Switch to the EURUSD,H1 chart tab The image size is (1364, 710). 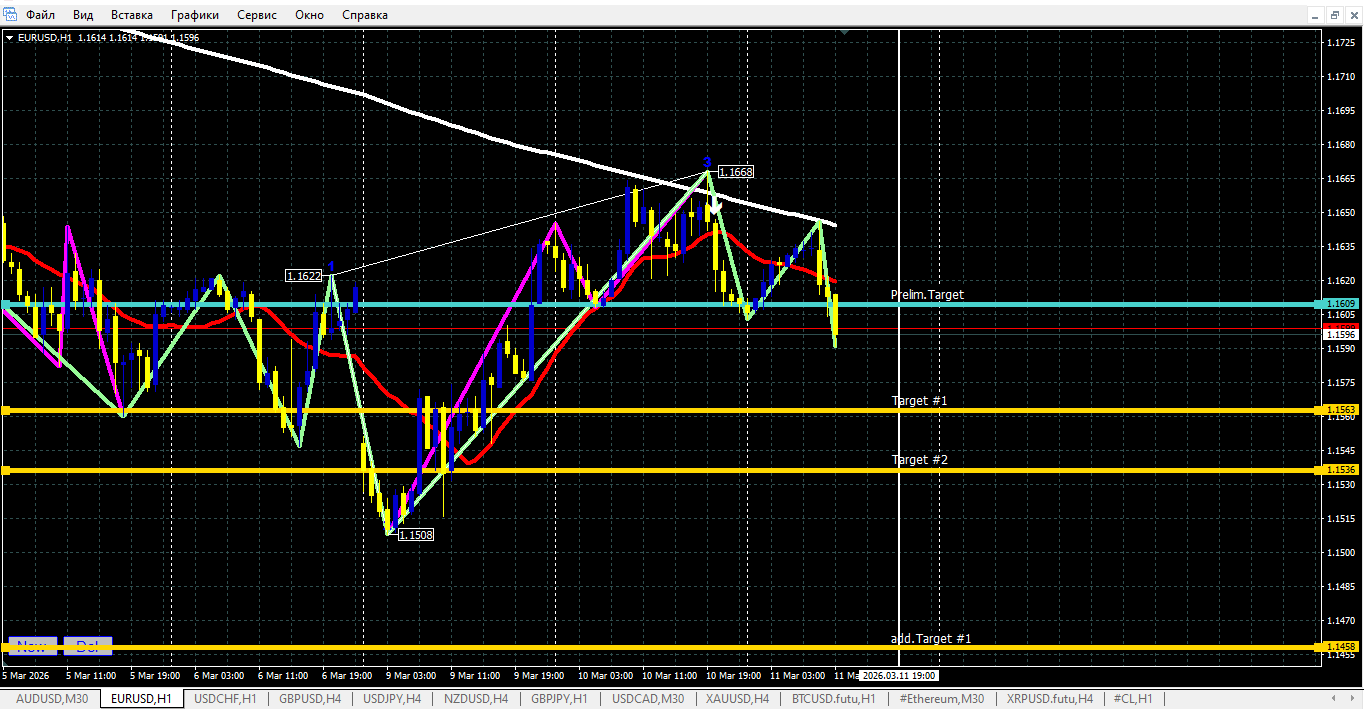(x=142, y=698)
